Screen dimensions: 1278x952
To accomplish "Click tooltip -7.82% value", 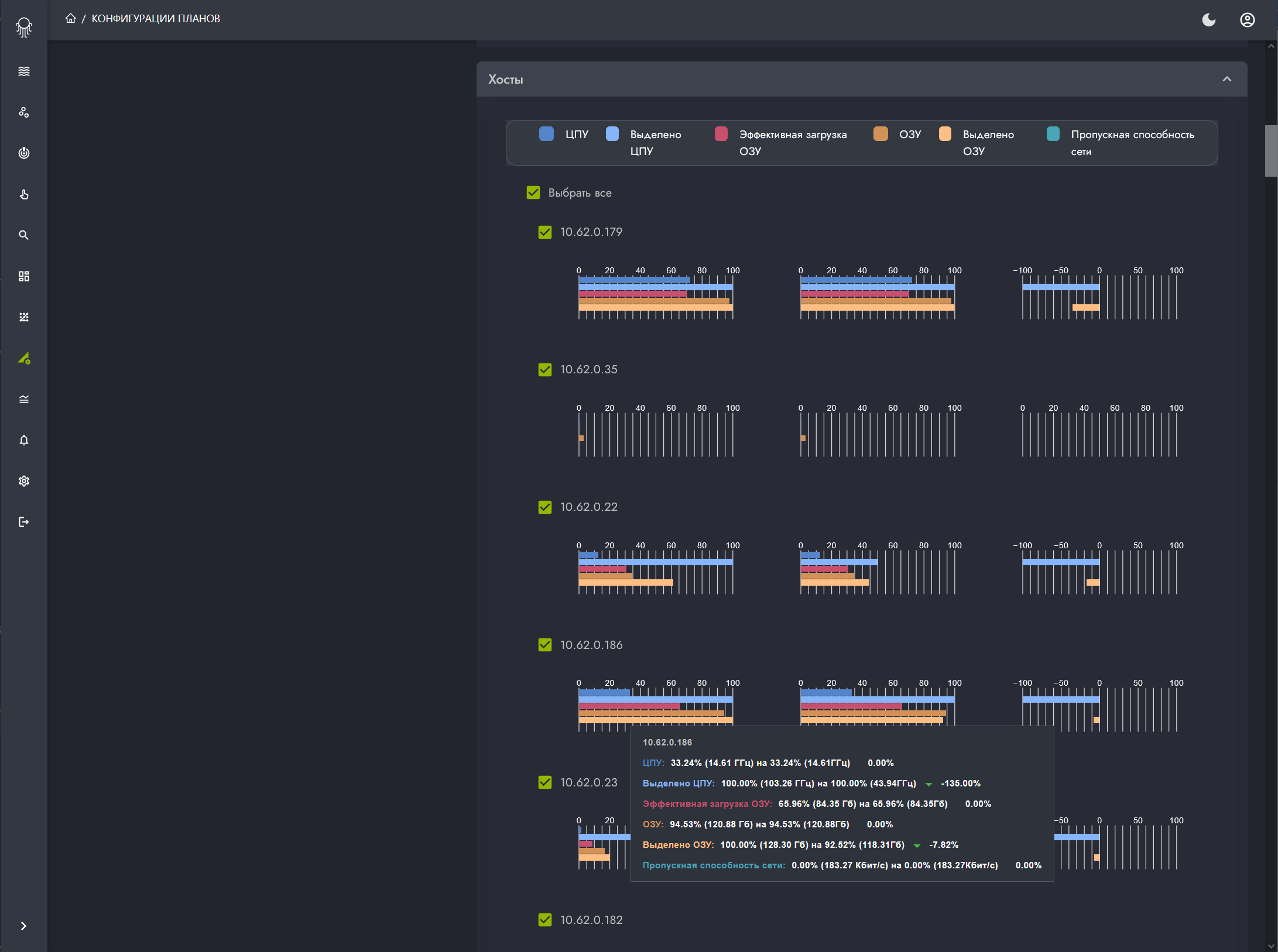I will coord(944,845).
